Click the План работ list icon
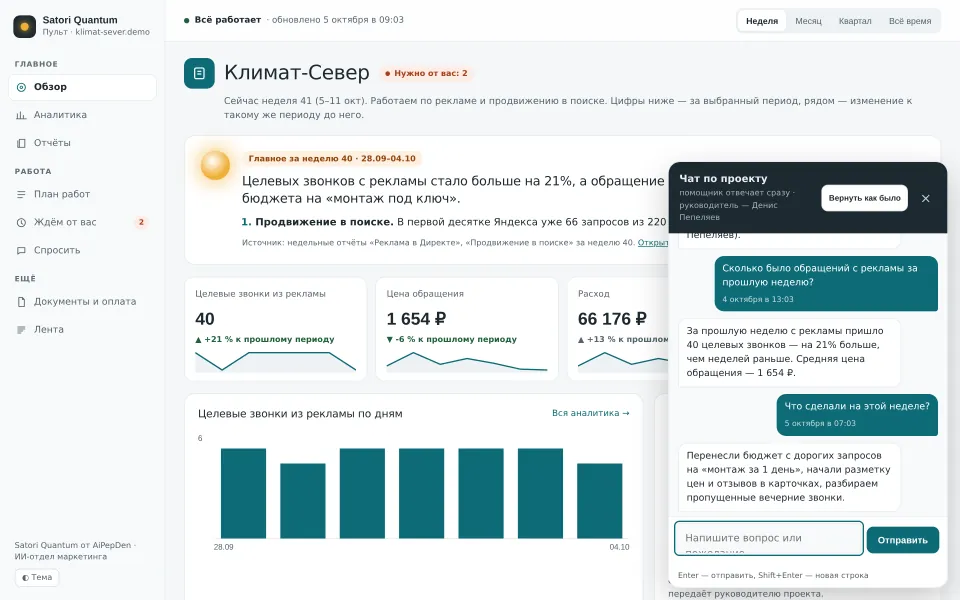Viewport: 960px width, 600px height. point(21,195)
